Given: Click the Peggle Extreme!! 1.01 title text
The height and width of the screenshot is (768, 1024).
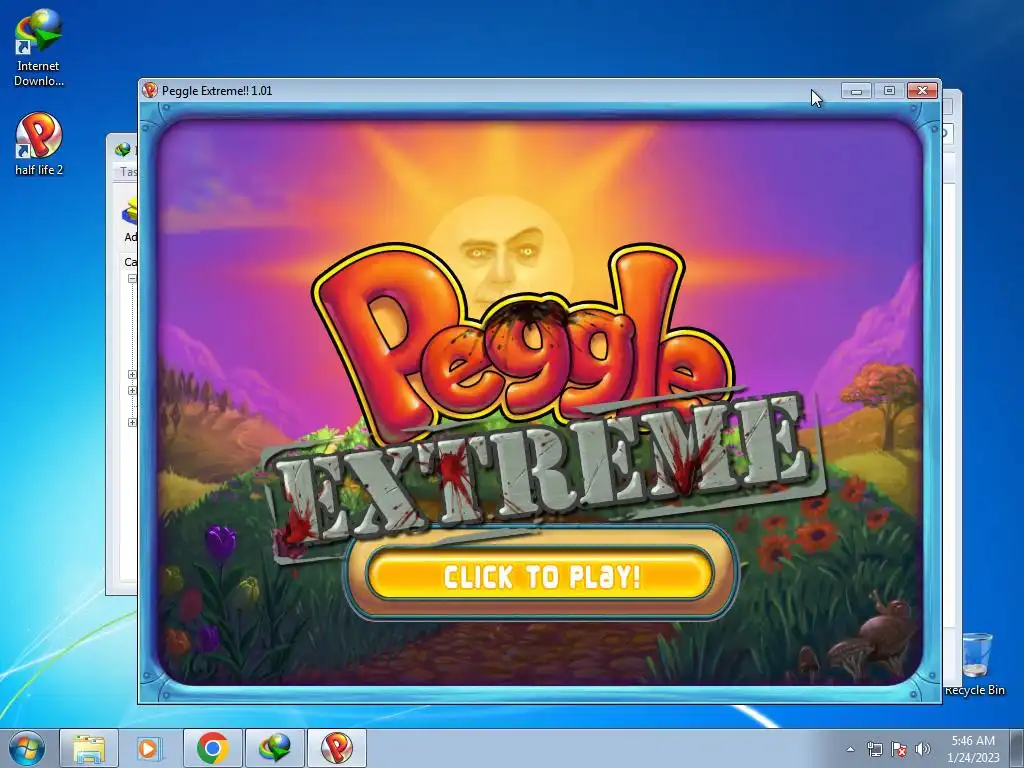Looking at the screenshot, I should (217, 91).
